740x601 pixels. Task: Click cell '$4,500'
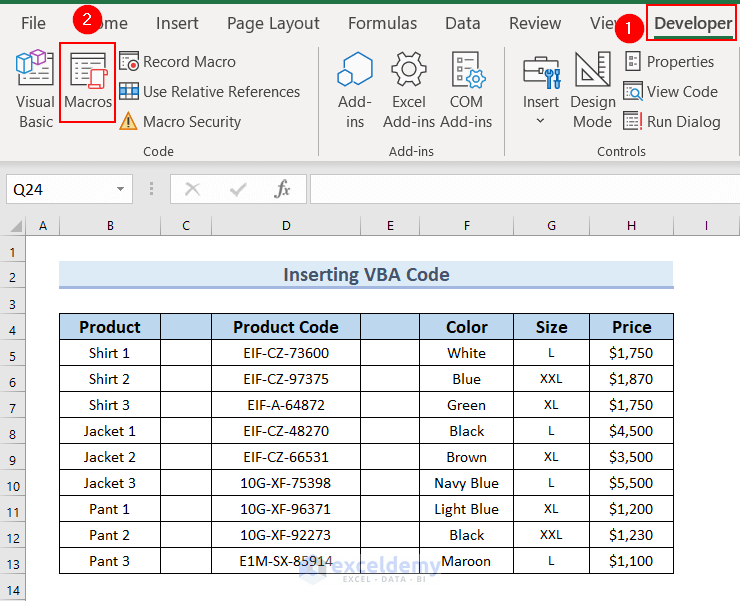point(631,431)
